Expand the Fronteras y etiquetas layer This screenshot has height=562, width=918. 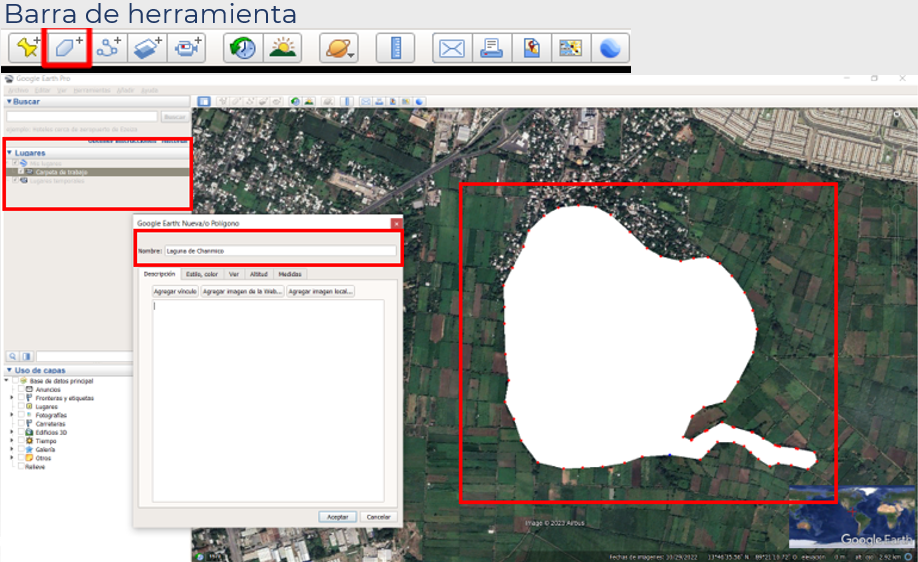pyautogui.click(x=12, y=398)
